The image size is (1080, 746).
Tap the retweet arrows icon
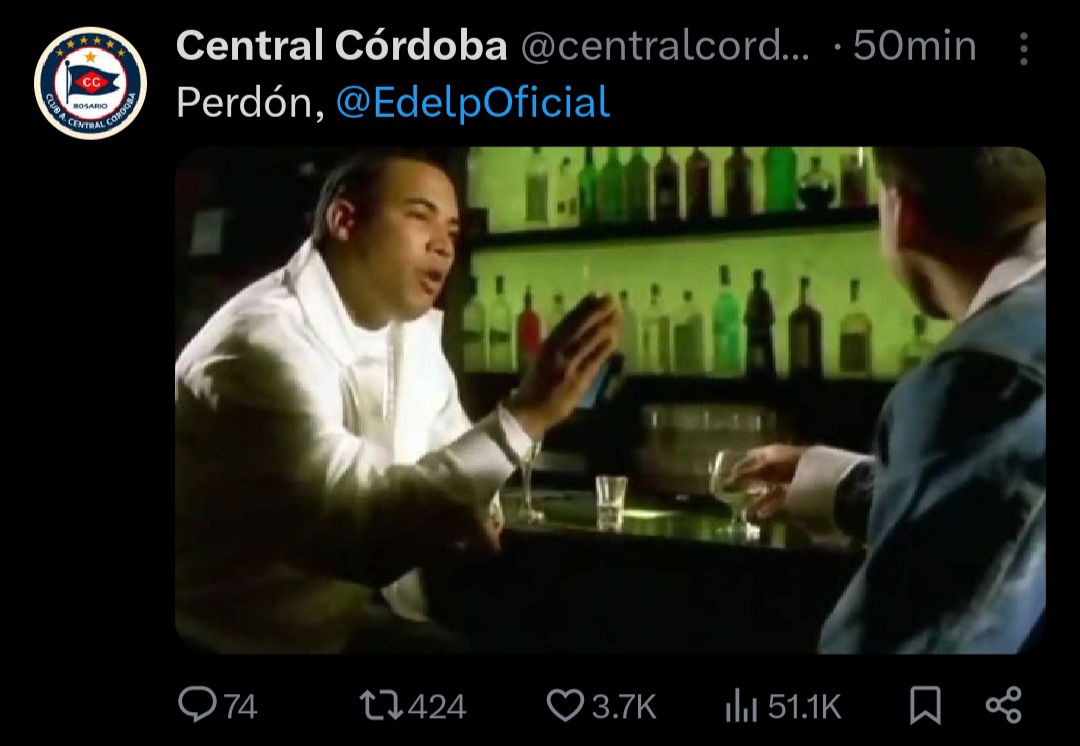tap(381, 706)
